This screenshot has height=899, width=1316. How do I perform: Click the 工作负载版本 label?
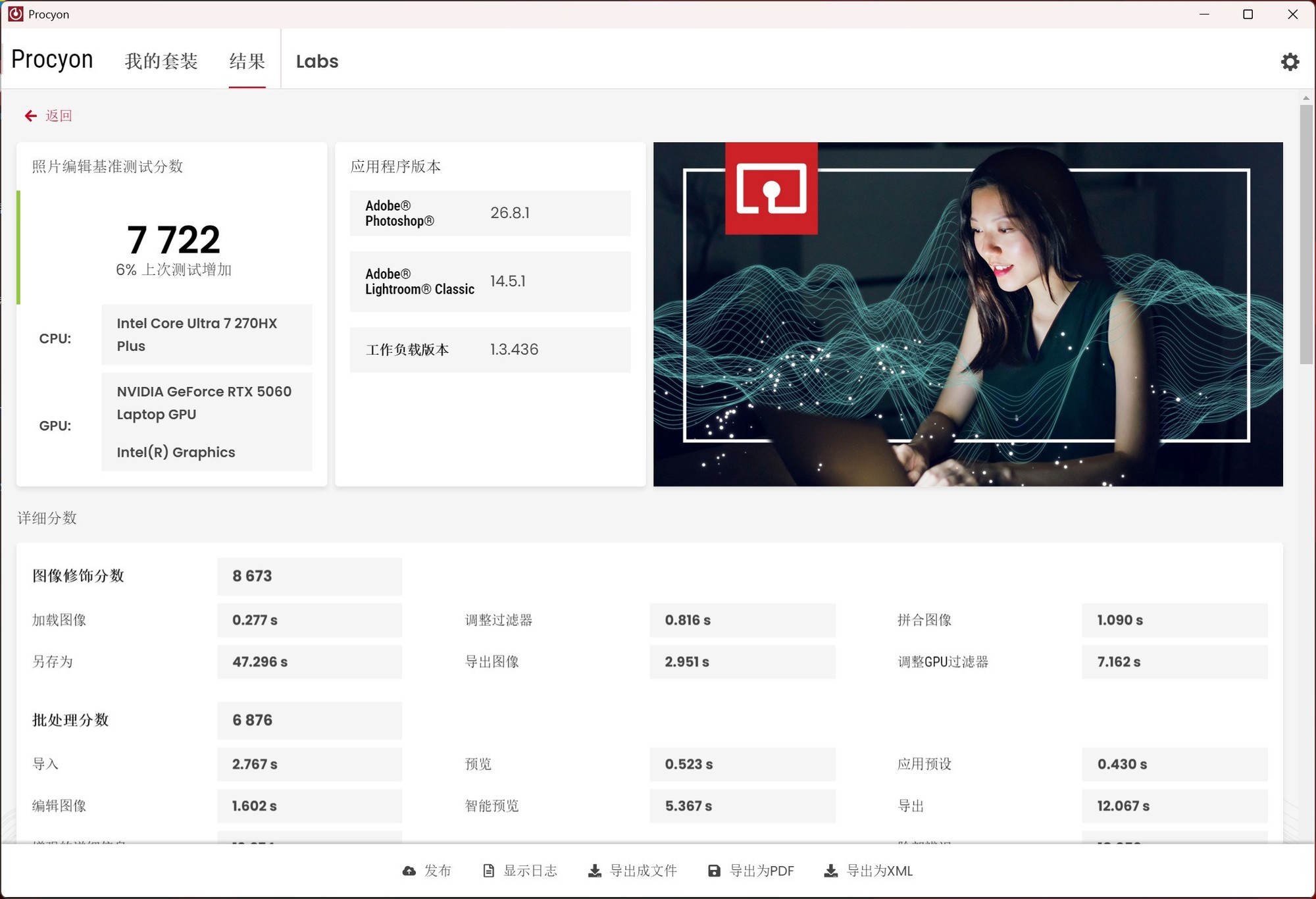click(x=407, y=349)
